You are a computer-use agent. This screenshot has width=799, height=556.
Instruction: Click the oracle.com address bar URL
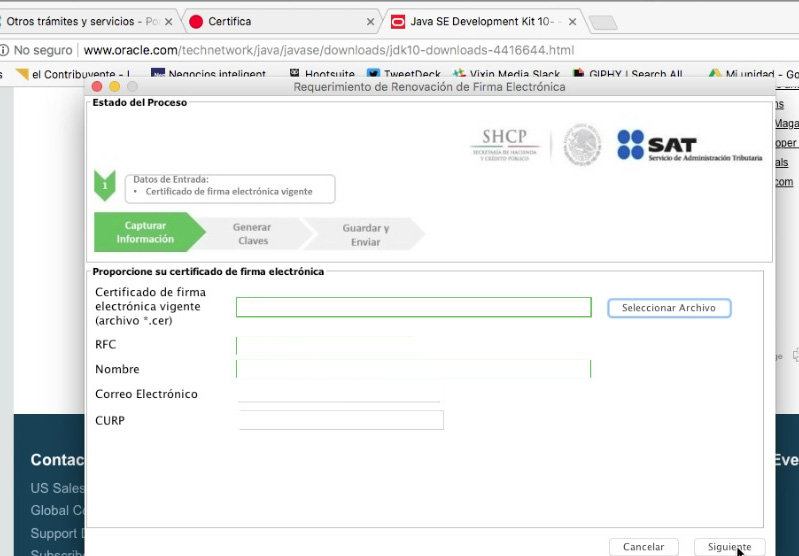pos(328,50)
